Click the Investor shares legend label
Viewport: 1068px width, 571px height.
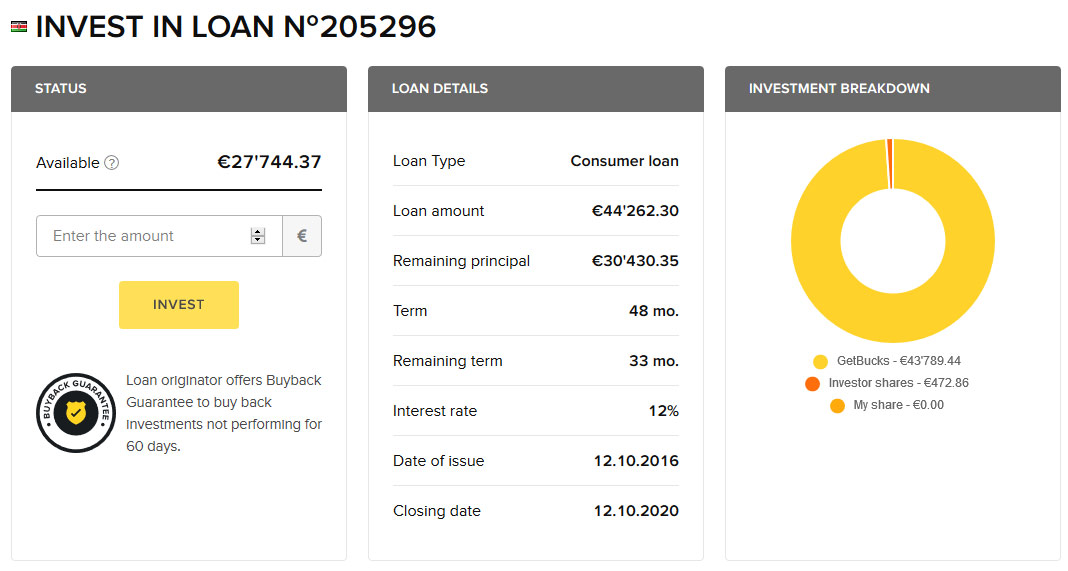pyautogui.click(x=899, y=383)
